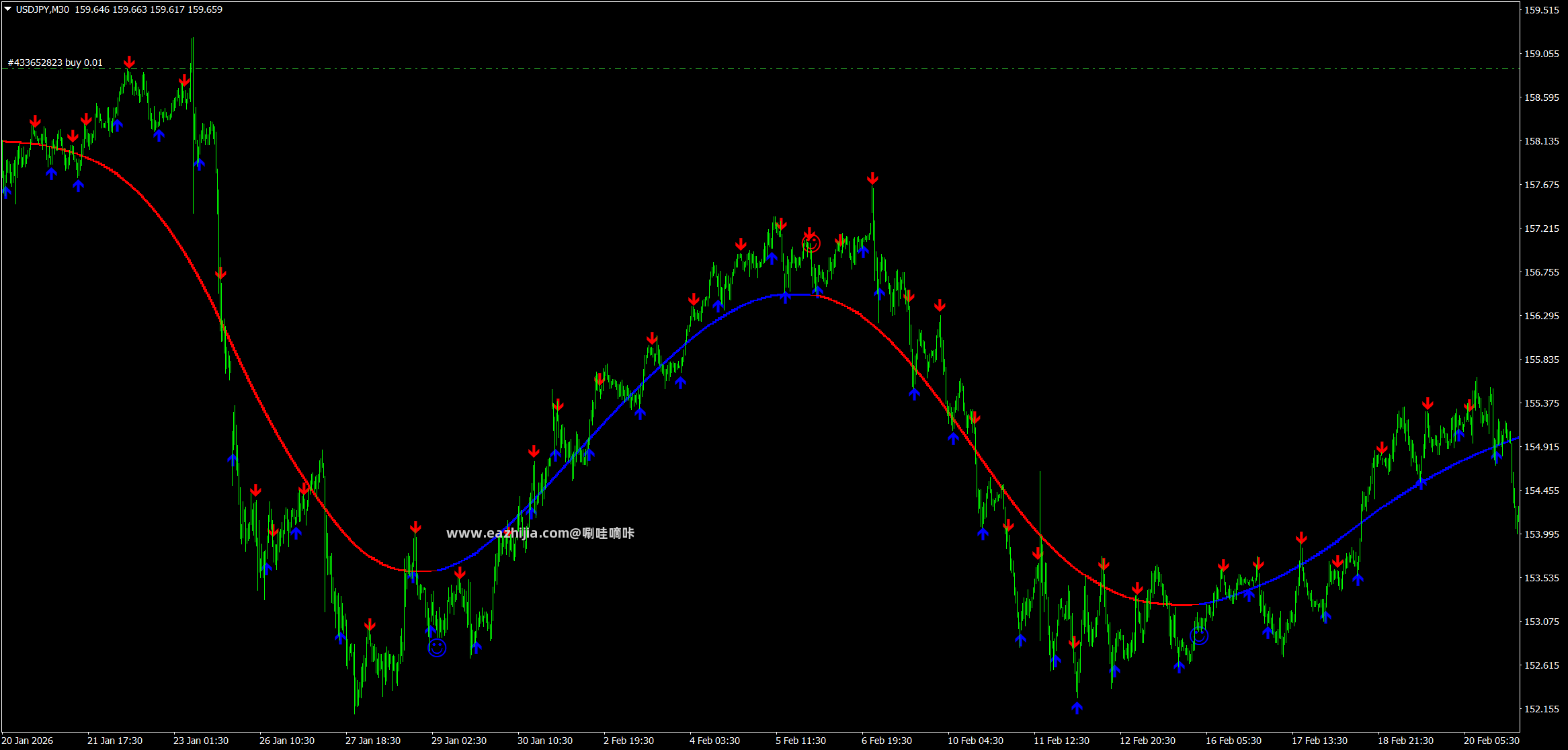The width and height of the screenshot is (1568, 750).
Task: Click time label 17 Feb 13:30
Action: coord(1320,741)
